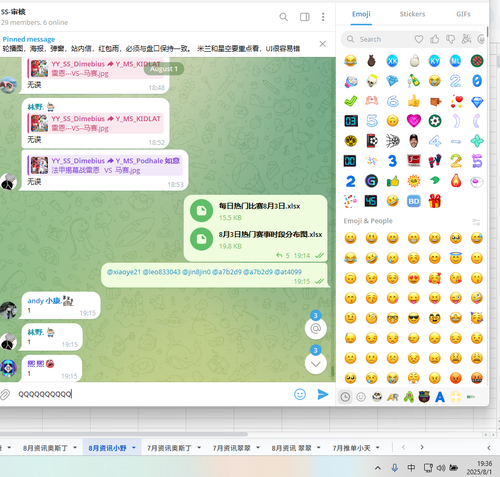Open Emoji & People section settings icon
Screen dimensions: 500x477
click(x=476, y=221)
